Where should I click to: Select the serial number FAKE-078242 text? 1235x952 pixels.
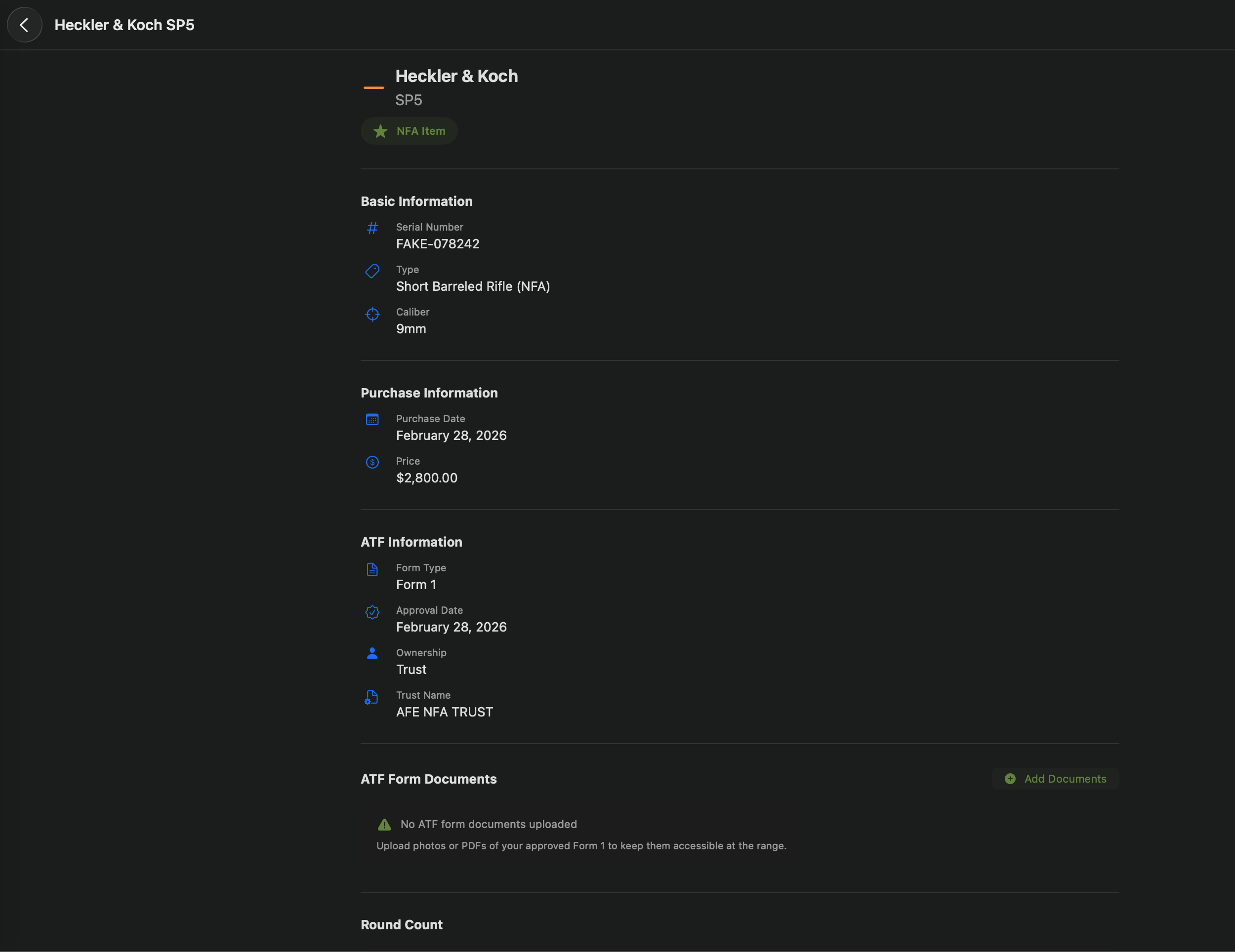tap(437, 243)
